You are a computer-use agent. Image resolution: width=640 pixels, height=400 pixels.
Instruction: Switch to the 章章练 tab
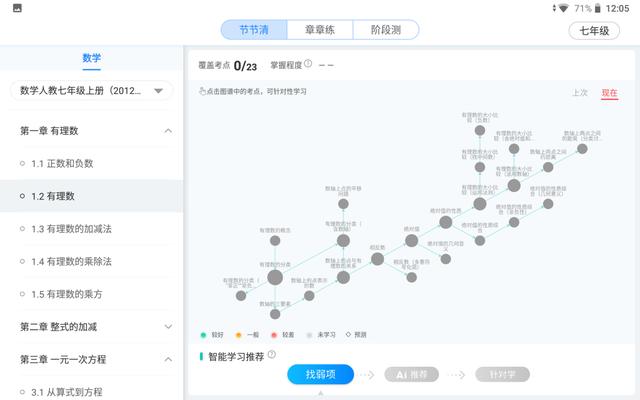[320, 30]
